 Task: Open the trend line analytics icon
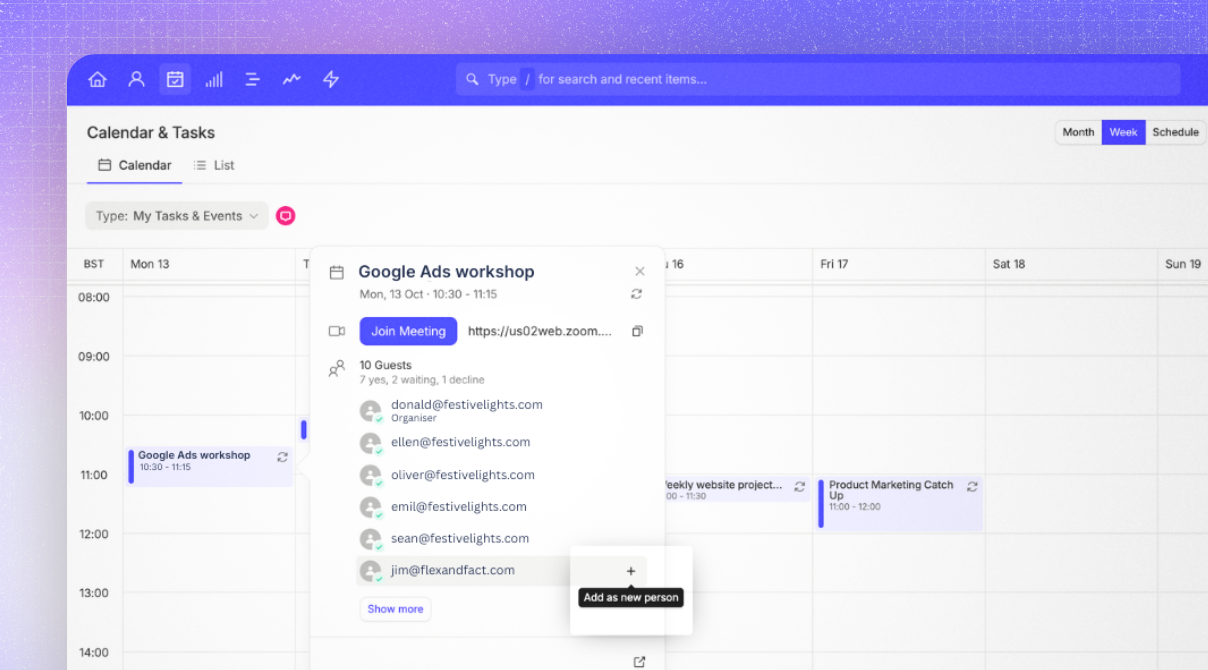tap(291, 79)
